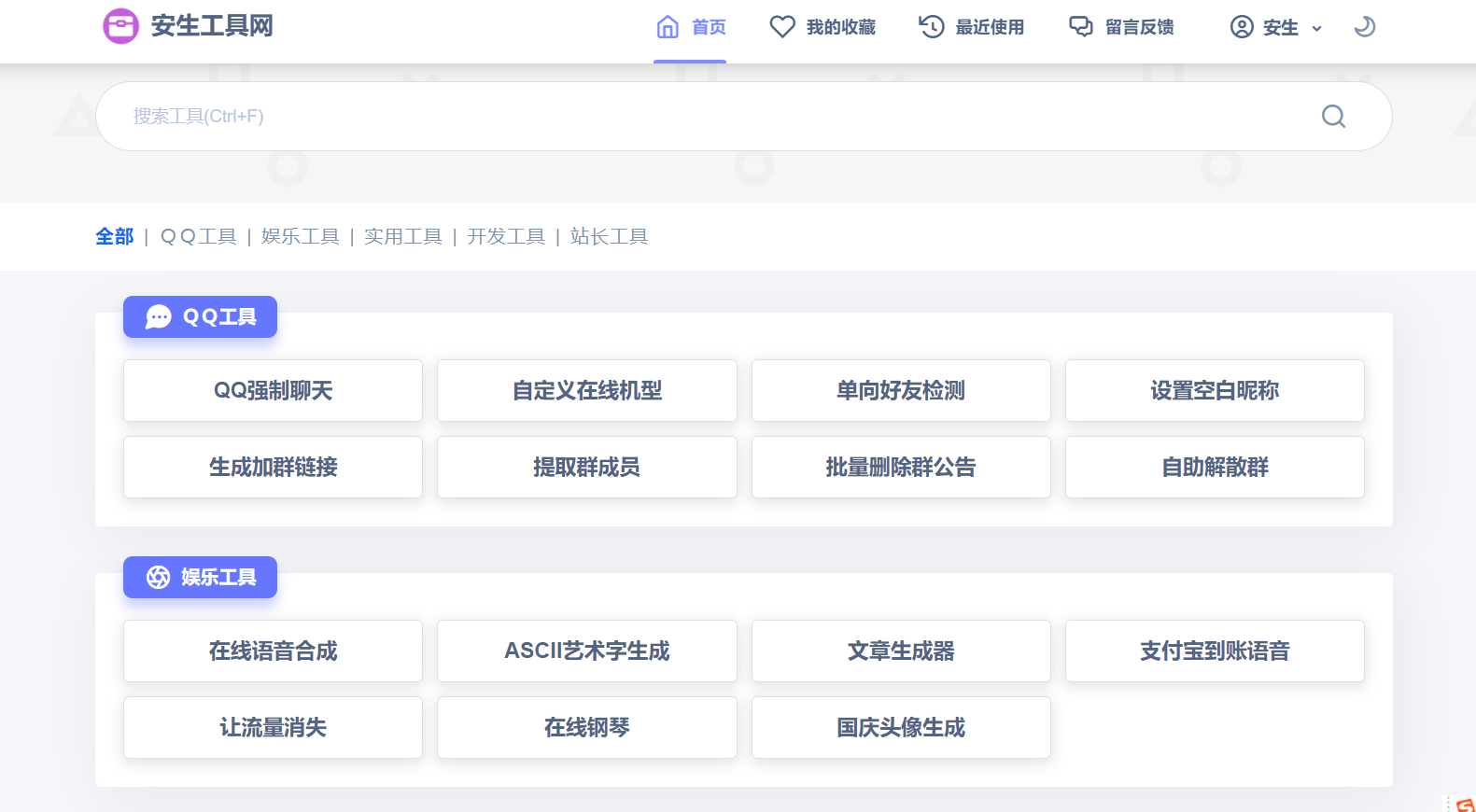This screenshot has height=812, width=1476.
Task: Focus the 搜索工具 search input field
Action: (x=743, y=117)
